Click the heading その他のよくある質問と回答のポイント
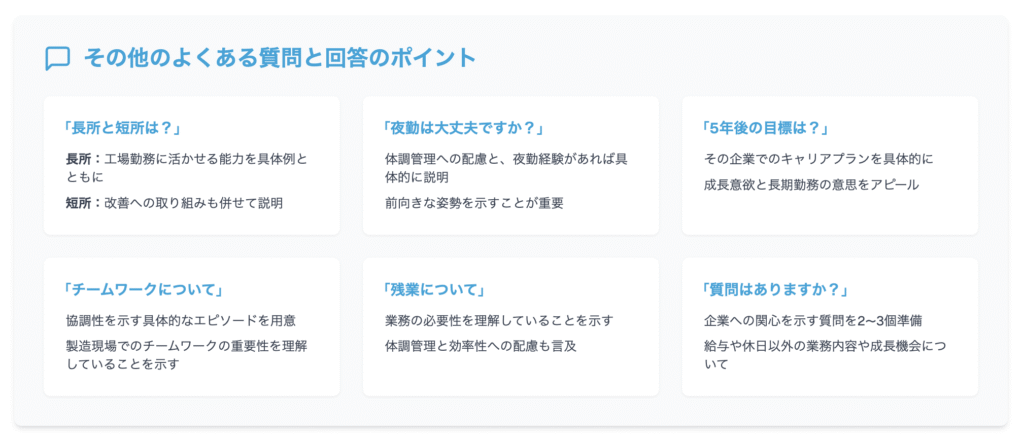This screenshot has width=1024, height=442. point(280,58)
